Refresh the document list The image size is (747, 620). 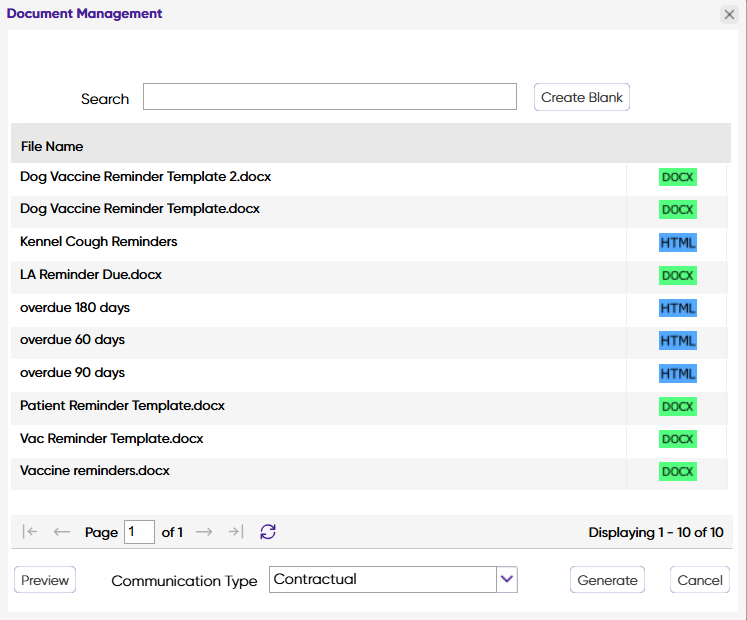(x=268, y=531)
